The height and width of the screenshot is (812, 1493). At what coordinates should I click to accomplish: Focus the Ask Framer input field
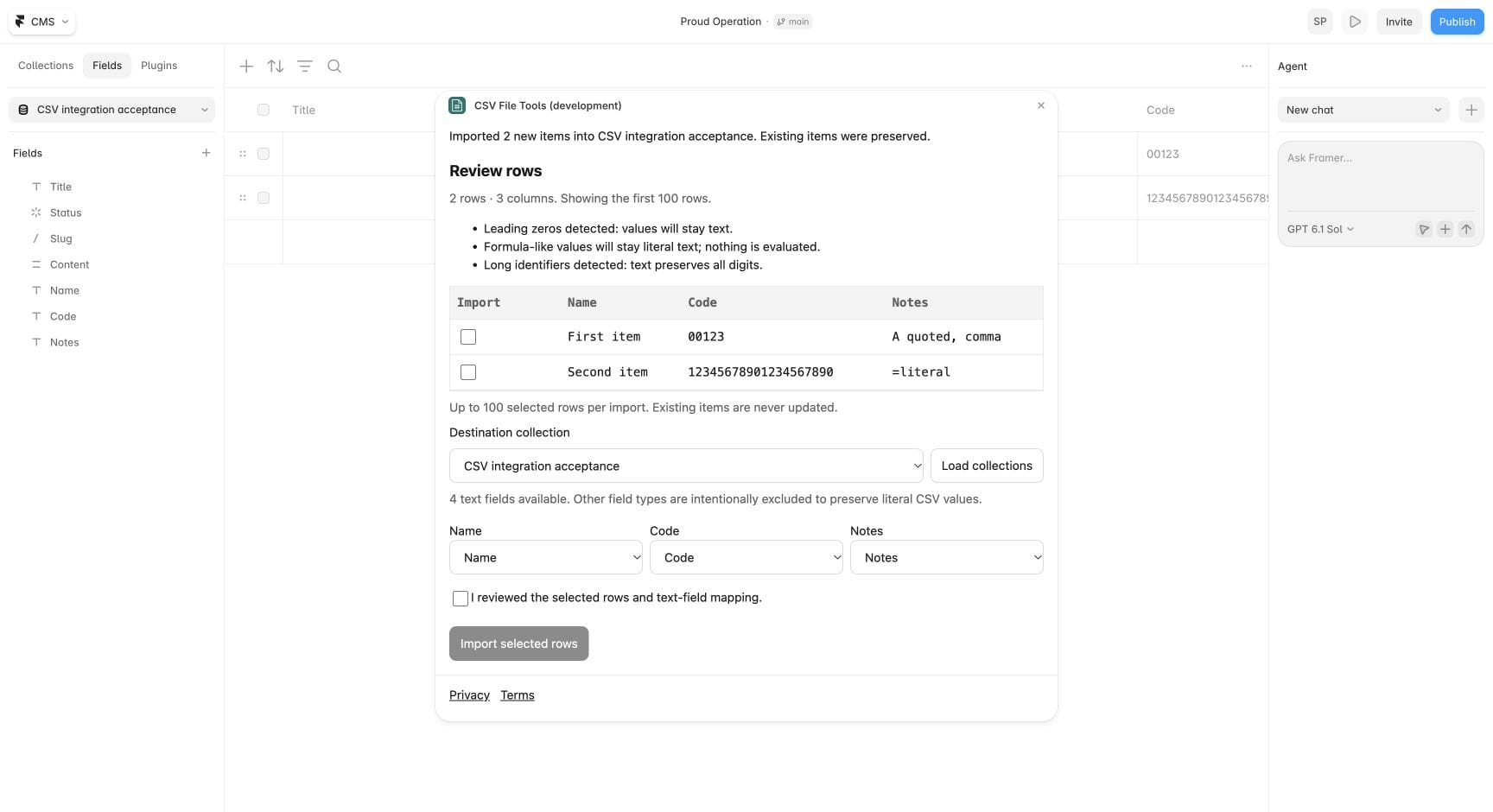click(x=1381, y=178)
